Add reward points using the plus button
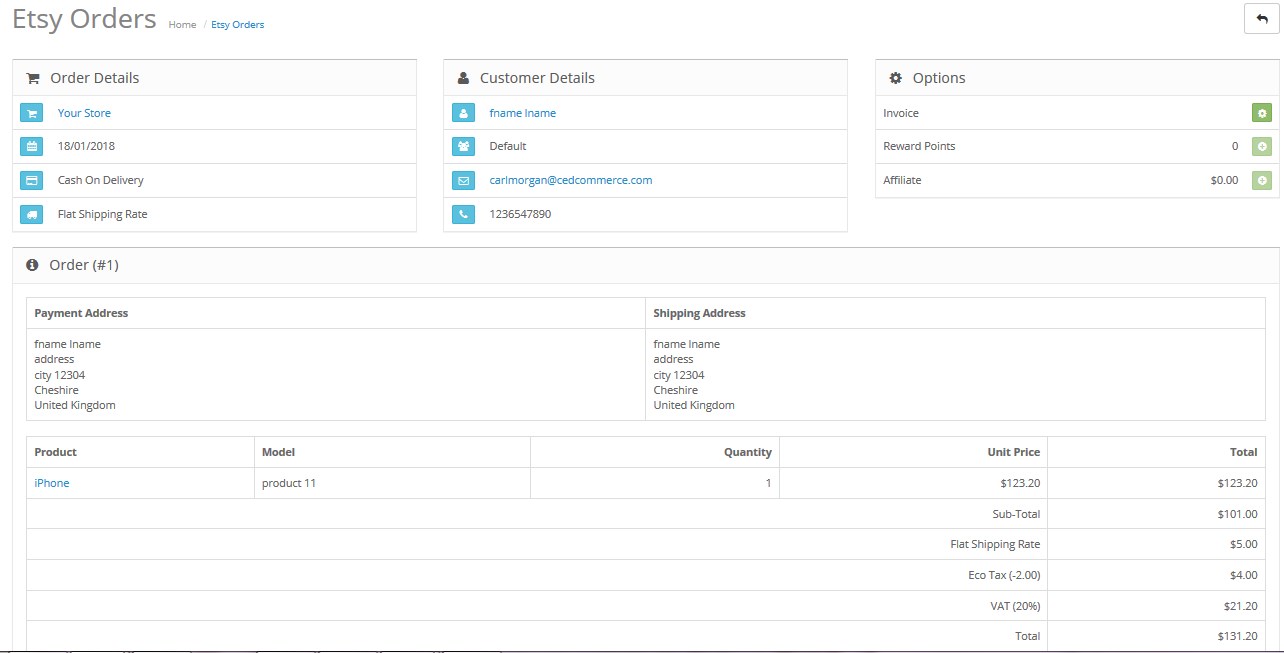The width and height of the screenshot is (1284, 653). 1261,147
